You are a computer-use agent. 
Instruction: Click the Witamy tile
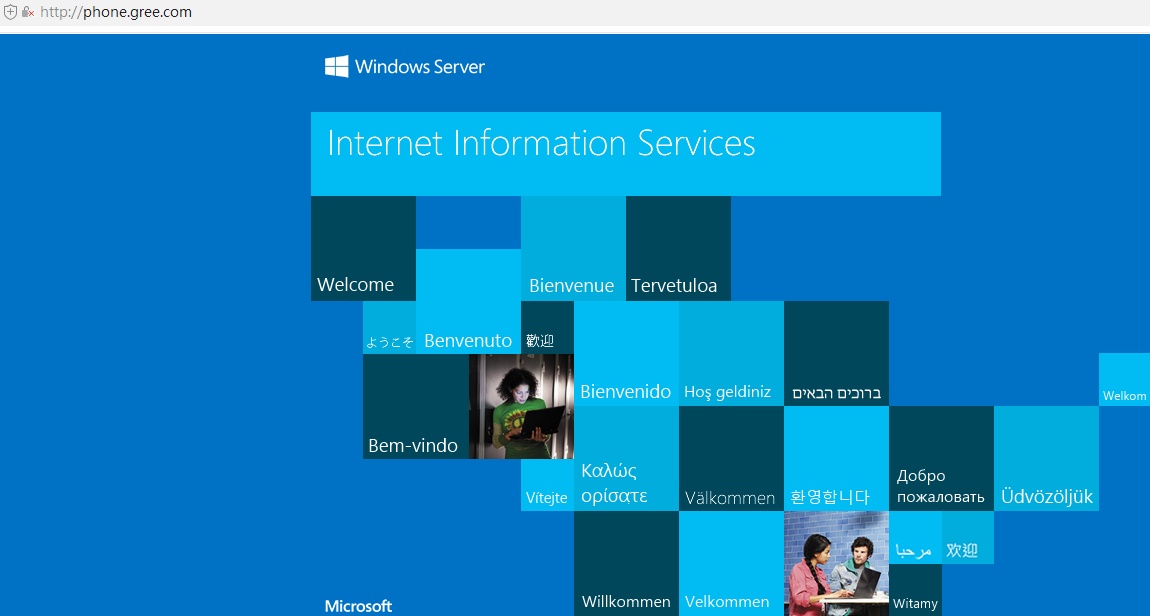click(915, 590)
